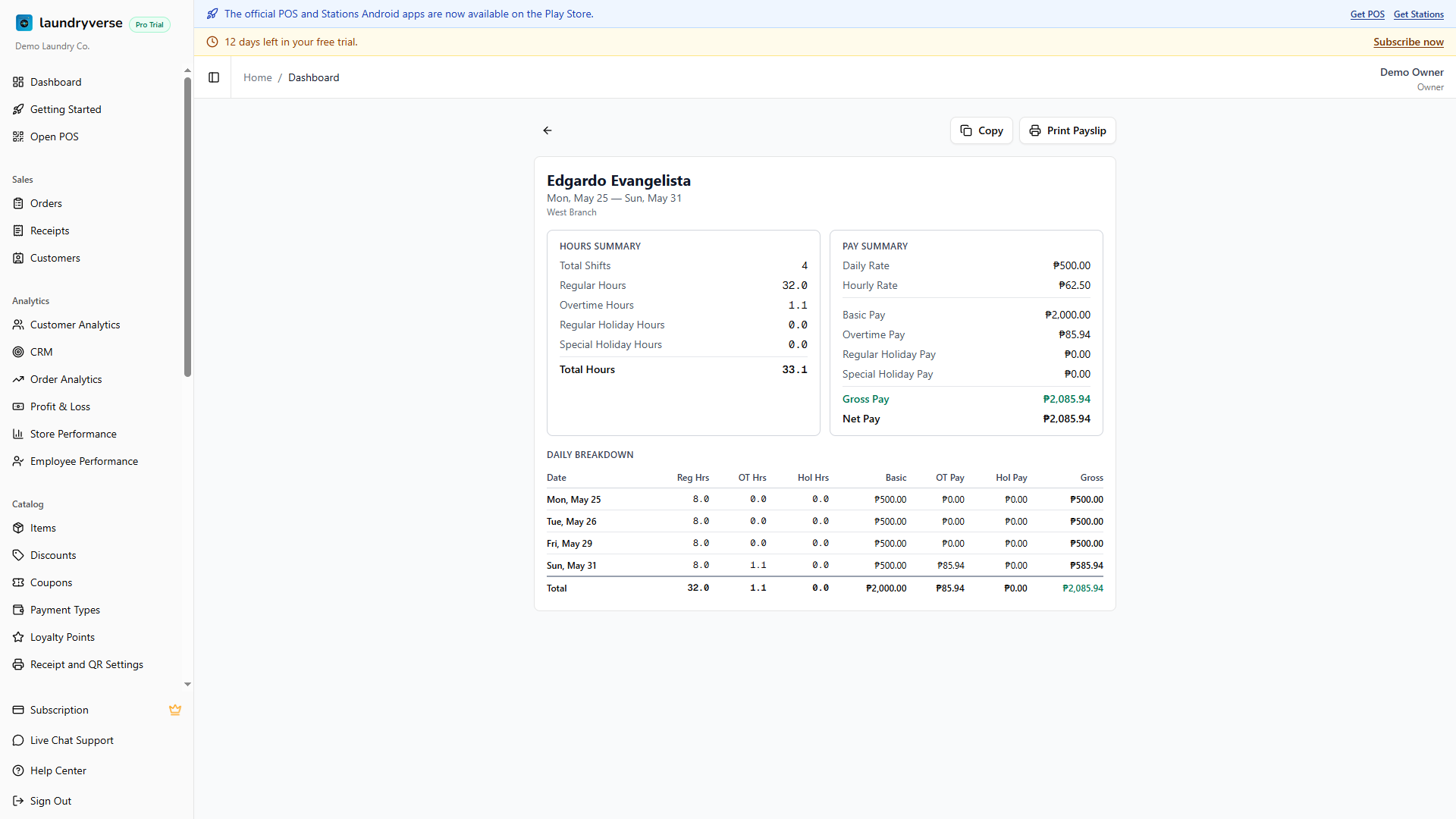1456x819 pixels.
Task: Click the Dashboard grid icon in sidebar
Action: coord(18,82)
